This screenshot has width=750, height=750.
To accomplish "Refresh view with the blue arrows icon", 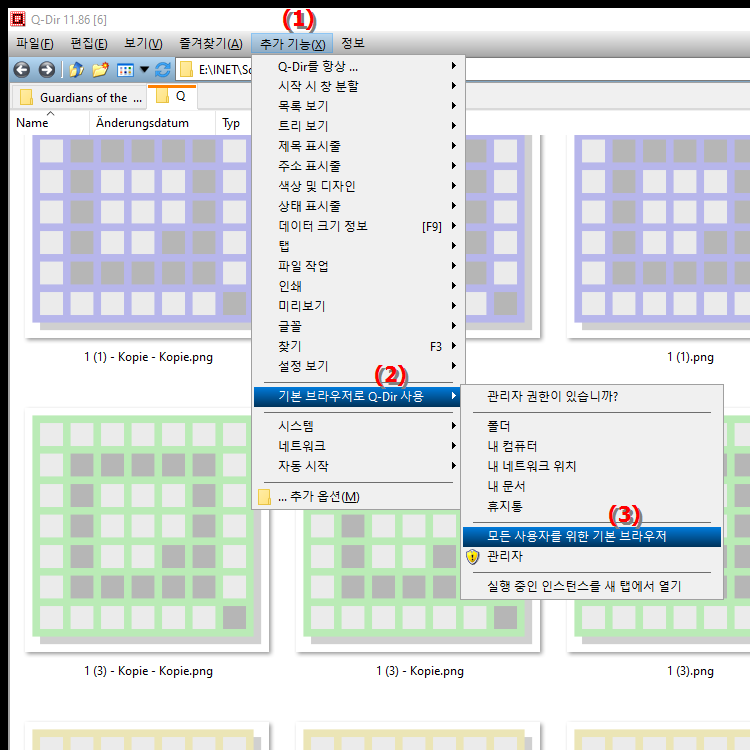I will [163, 70].
